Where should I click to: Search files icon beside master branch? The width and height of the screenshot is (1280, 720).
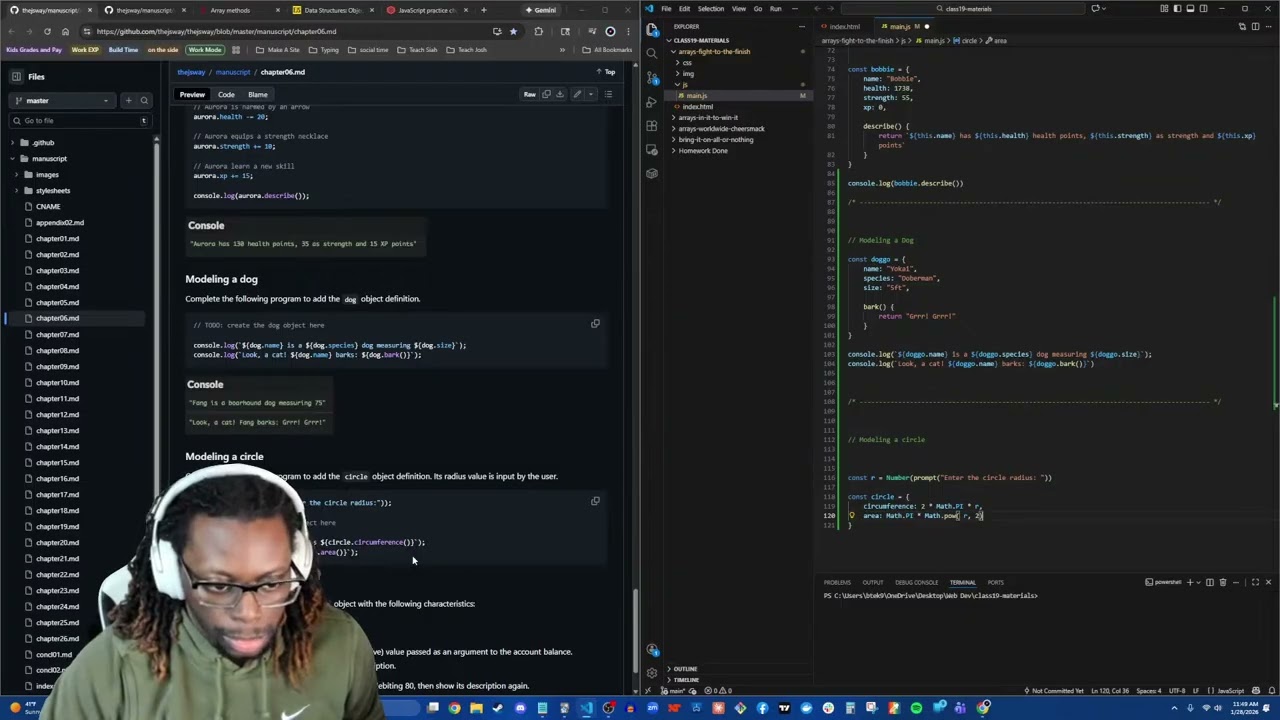point(144,100)
